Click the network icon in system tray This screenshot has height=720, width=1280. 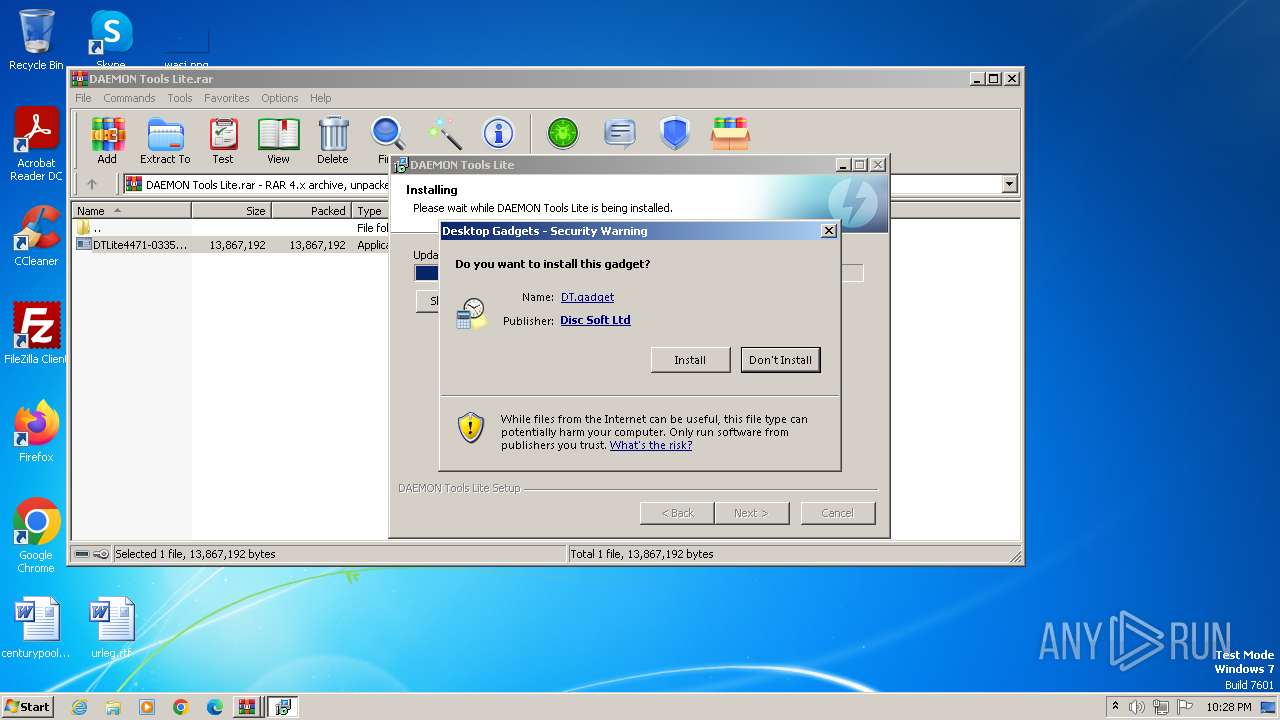(x=1161, y=707)
